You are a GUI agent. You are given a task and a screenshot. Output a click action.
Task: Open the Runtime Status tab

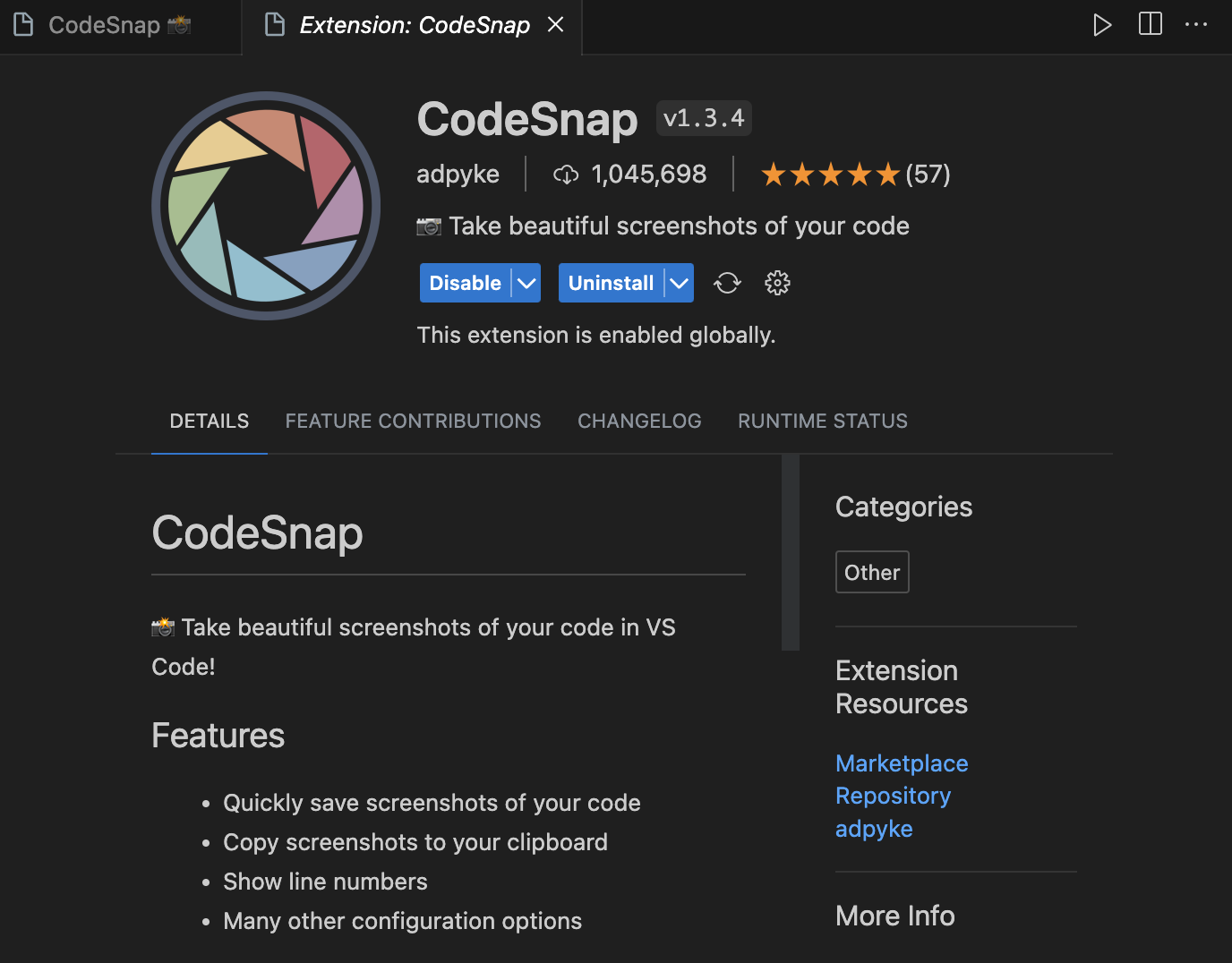[x=823, y=421]
